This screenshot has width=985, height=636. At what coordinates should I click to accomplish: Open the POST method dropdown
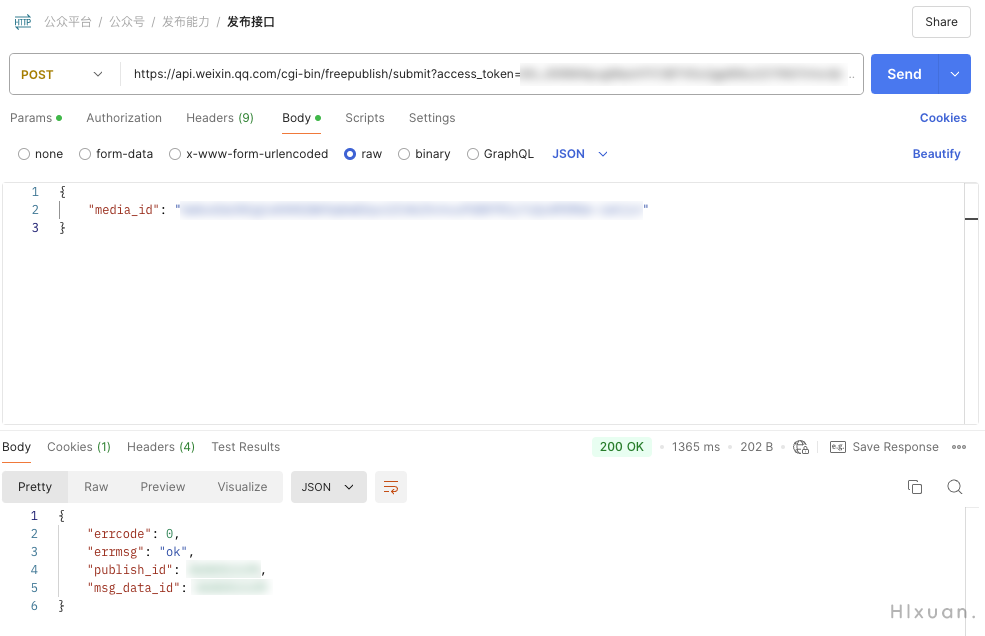pyautogui.click(x=62, y=74)
